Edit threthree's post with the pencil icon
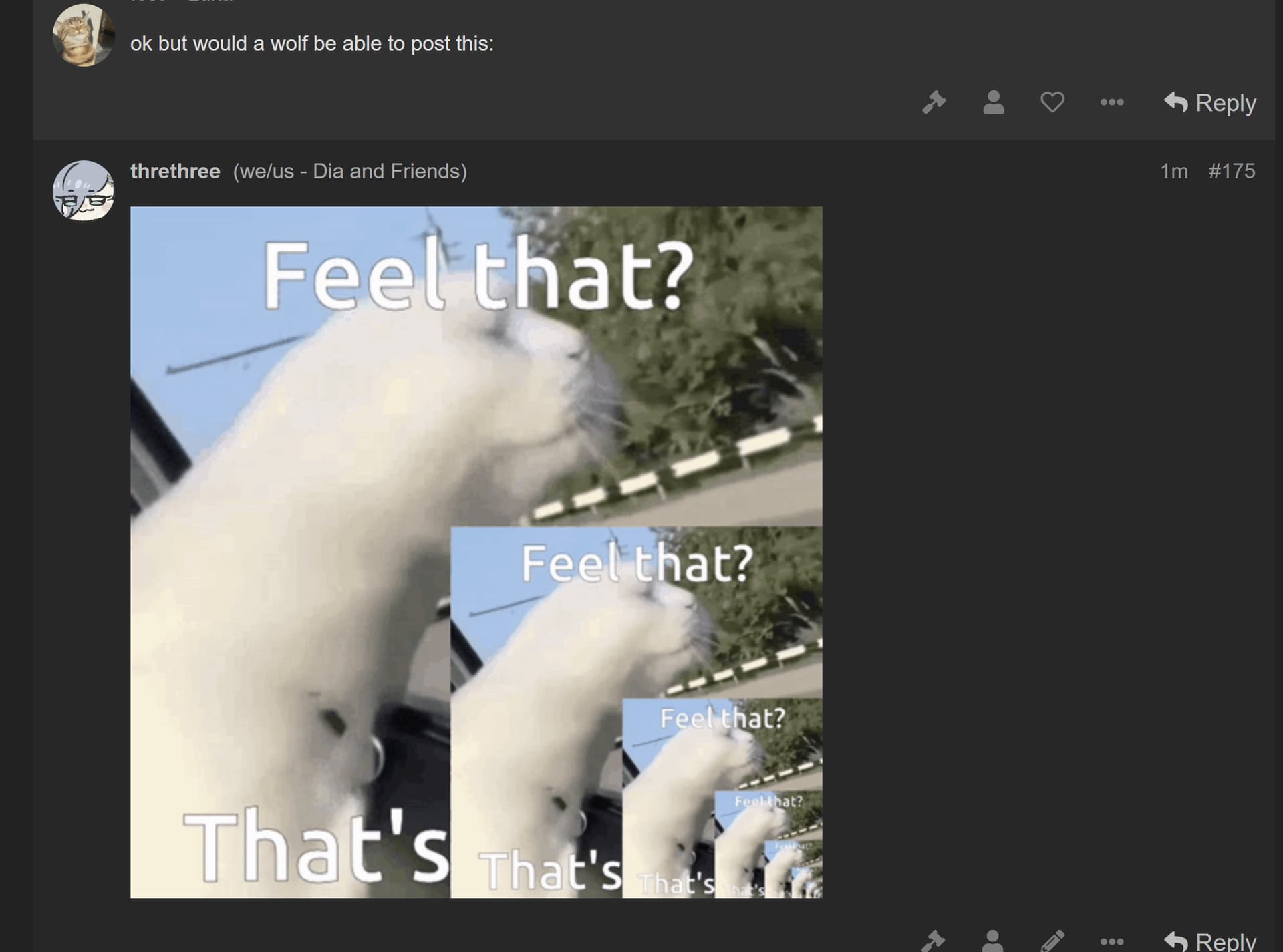Viewport: 1283px width, 952px height. pyautogui.click(x=1052, y=941)
